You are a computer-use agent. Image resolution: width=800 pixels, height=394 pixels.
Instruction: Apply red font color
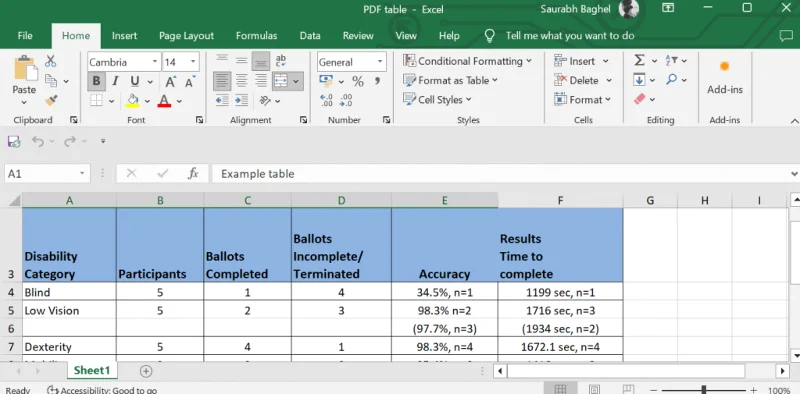(164, 101)
